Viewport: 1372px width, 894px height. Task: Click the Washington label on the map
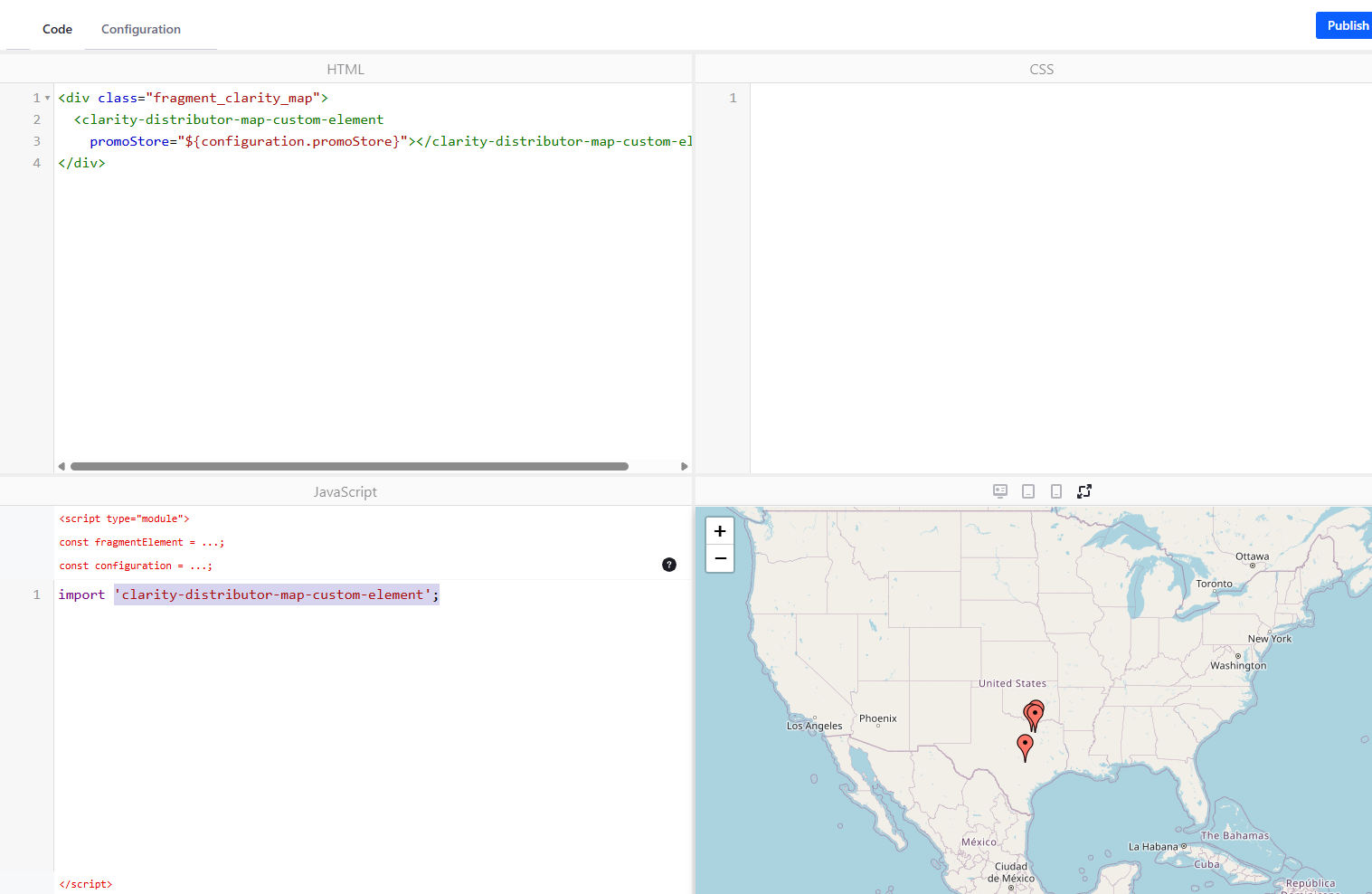coord(1238,666)
